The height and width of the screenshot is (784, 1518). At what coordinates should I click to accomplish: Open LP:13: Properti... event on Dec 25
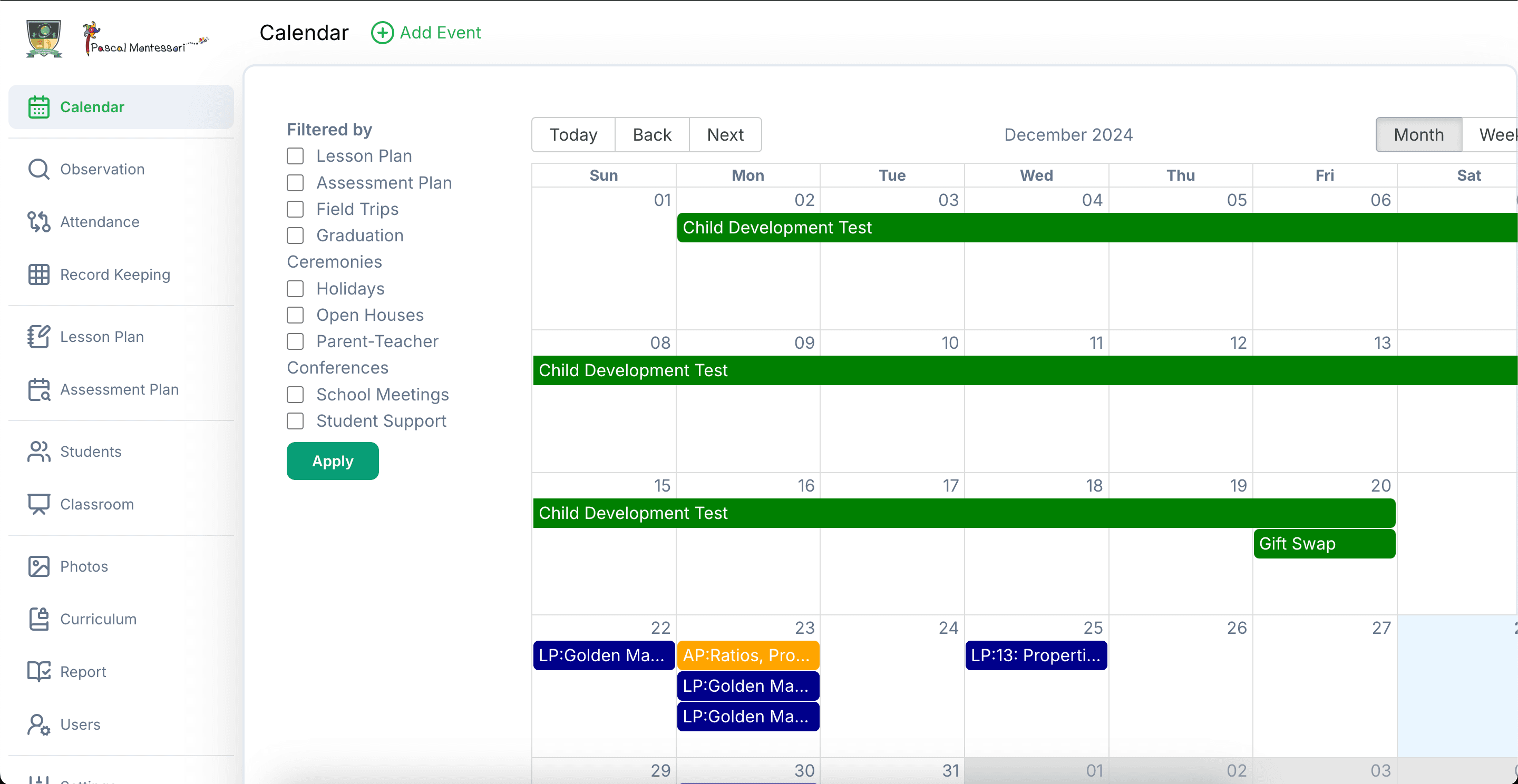(x=1036, y=655)
